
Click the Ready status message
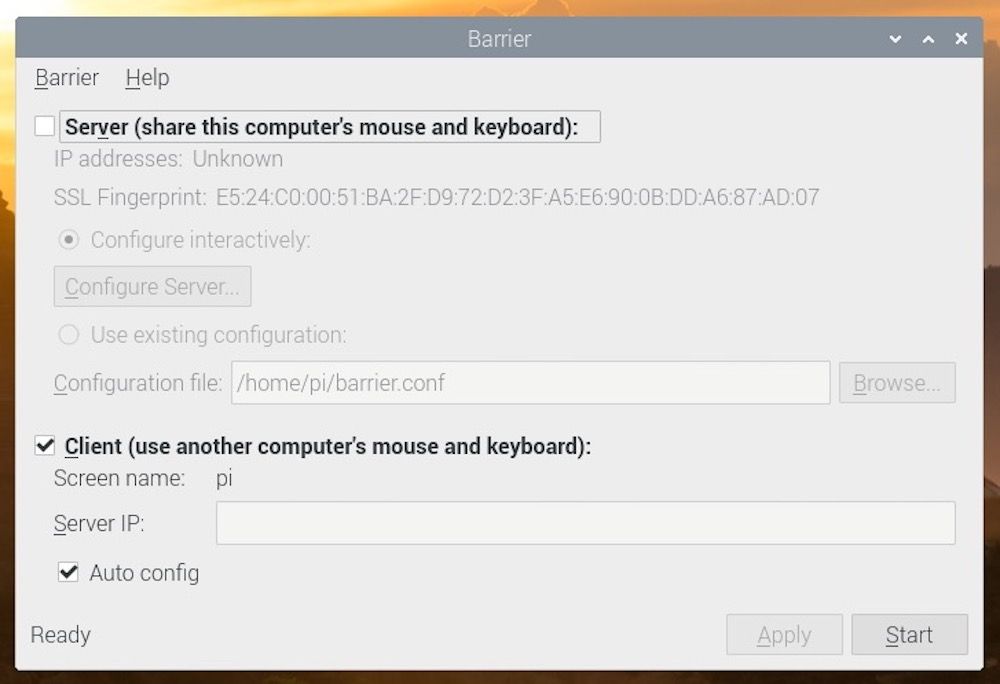(x=60, y=634)
